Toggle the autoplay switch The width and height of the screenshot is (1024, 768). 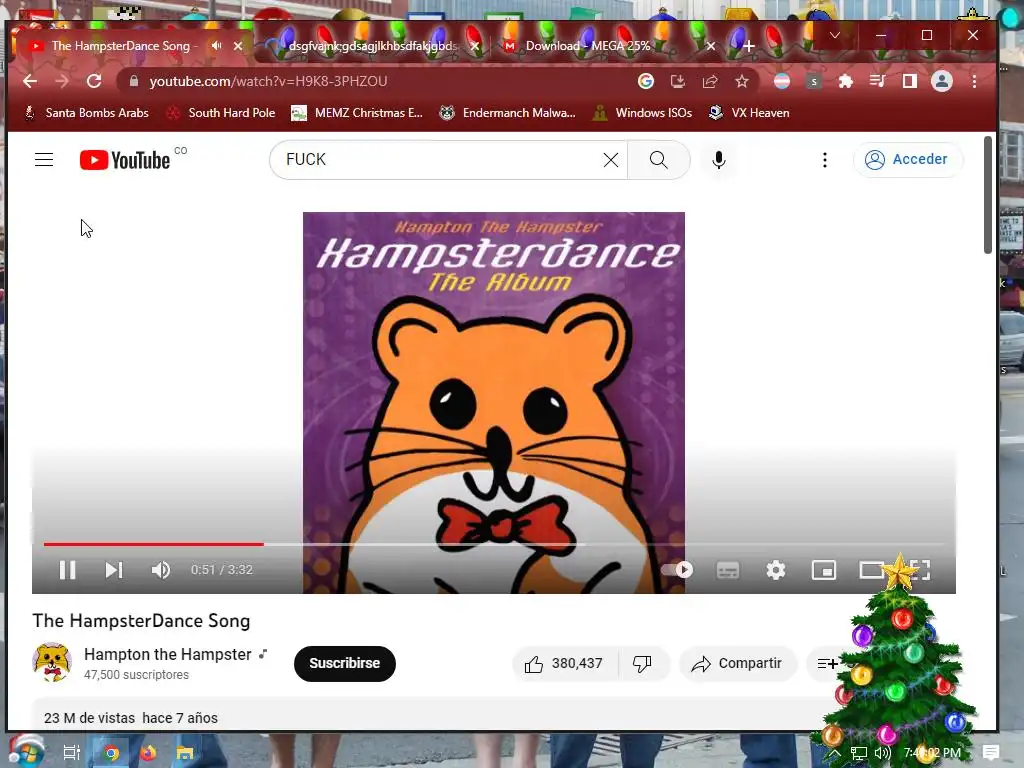(677, 569)
